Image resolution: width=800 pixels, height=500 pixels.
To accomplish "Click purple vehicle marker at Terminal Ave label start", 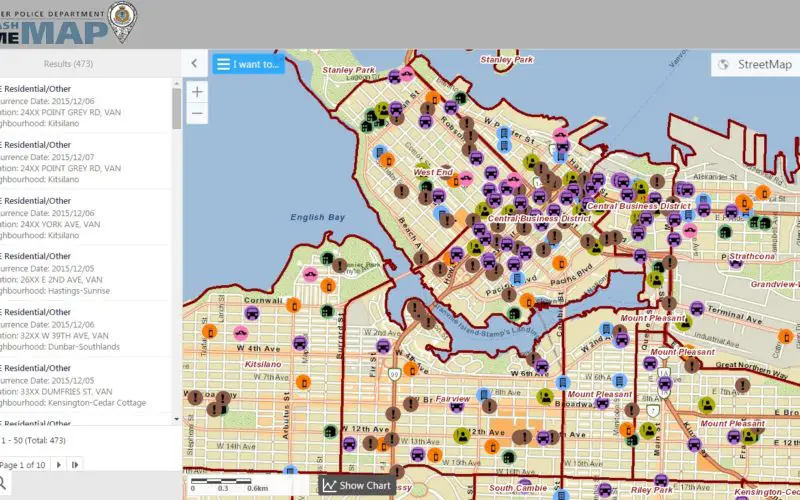I will point(697,308).
